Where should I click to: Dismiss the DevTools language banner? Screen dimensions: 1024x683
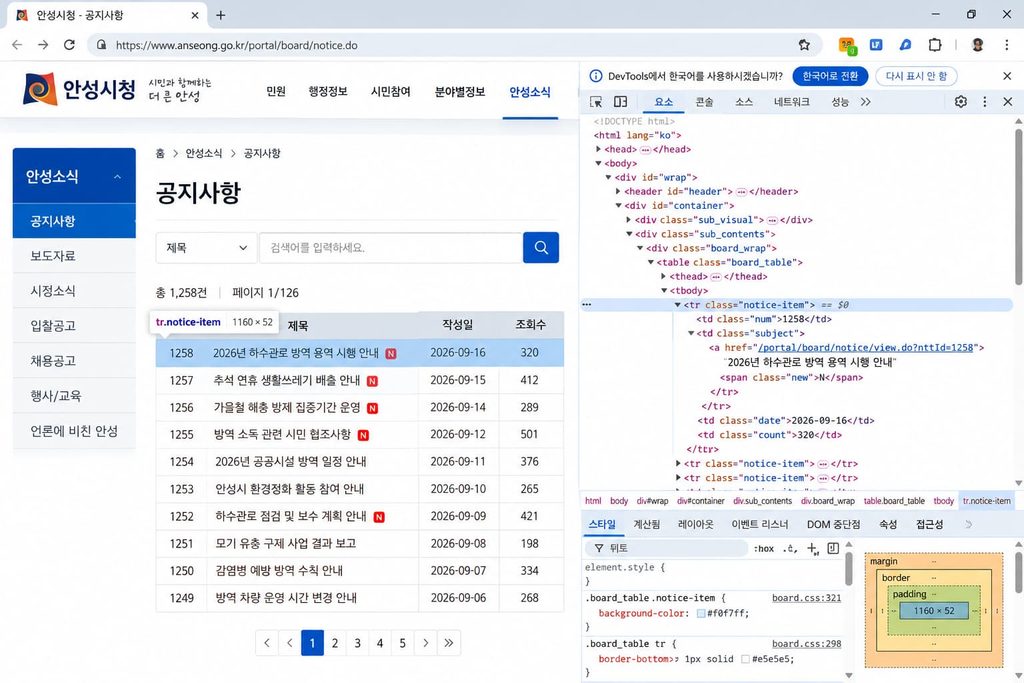click(x=1007, y=76)
